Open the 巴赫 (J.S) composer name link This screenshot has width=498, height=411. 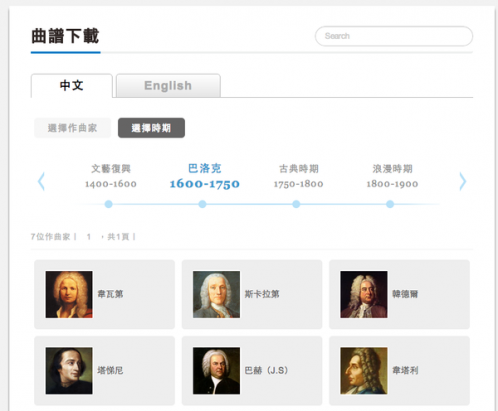pyautogui.click(x=266, y=370)
